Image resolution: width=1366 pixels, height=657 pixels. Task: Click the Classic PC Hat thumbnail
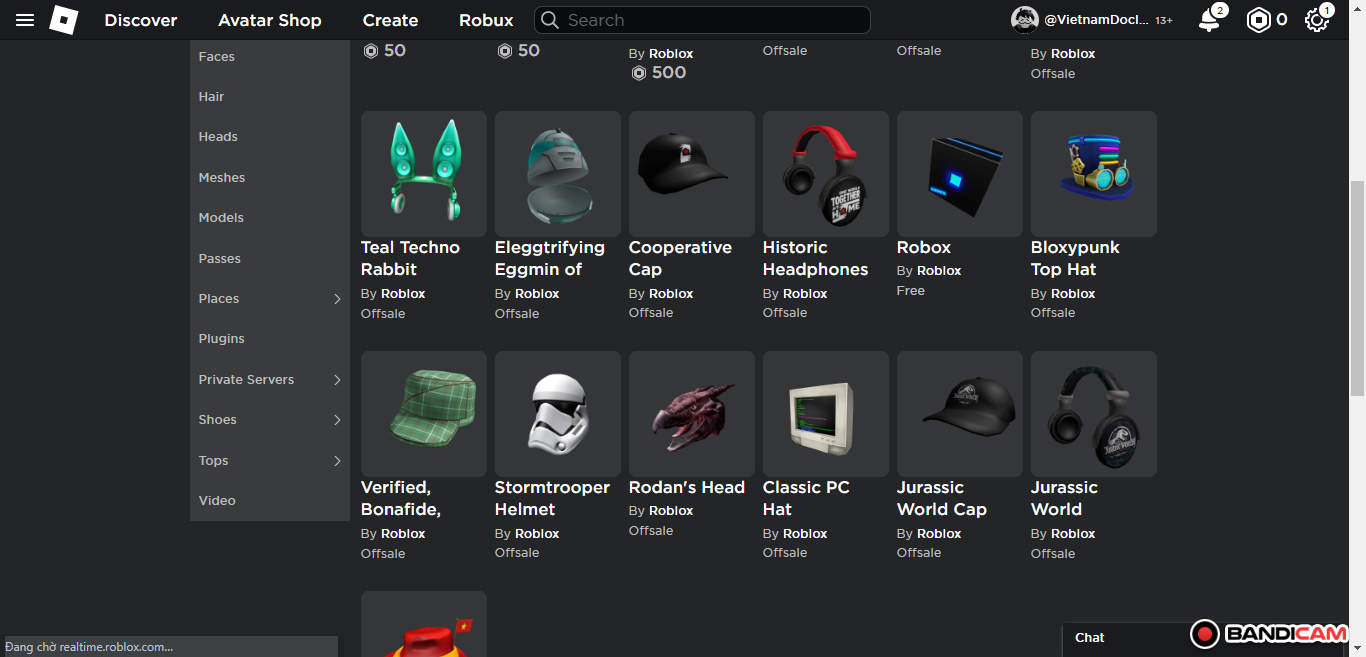826,414
